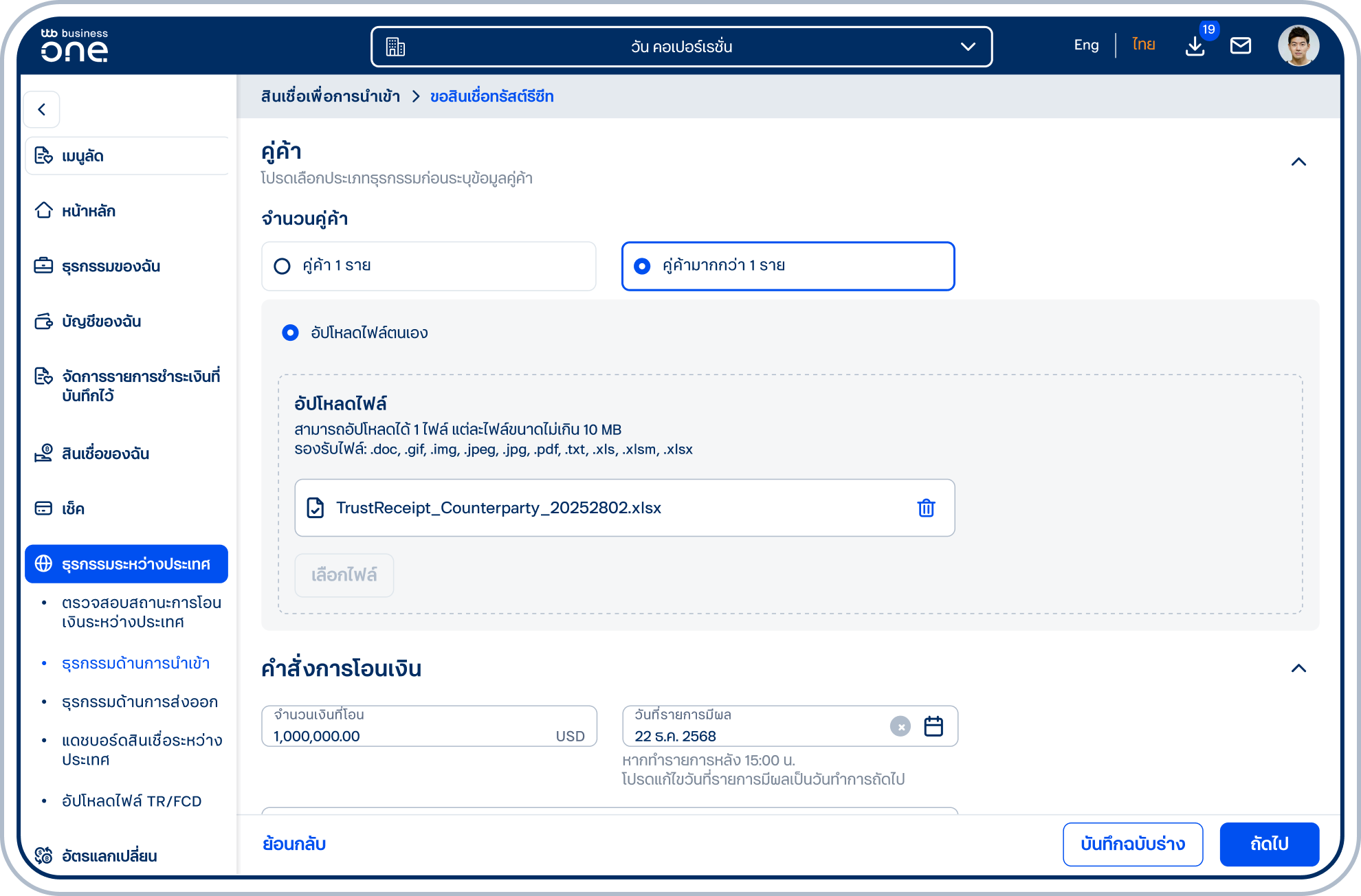Click บันทึกฉบับร่าง save draft button
The width and height of the screenshot is (1361, 896).
pyautogui.click(x=1133, y=844)
